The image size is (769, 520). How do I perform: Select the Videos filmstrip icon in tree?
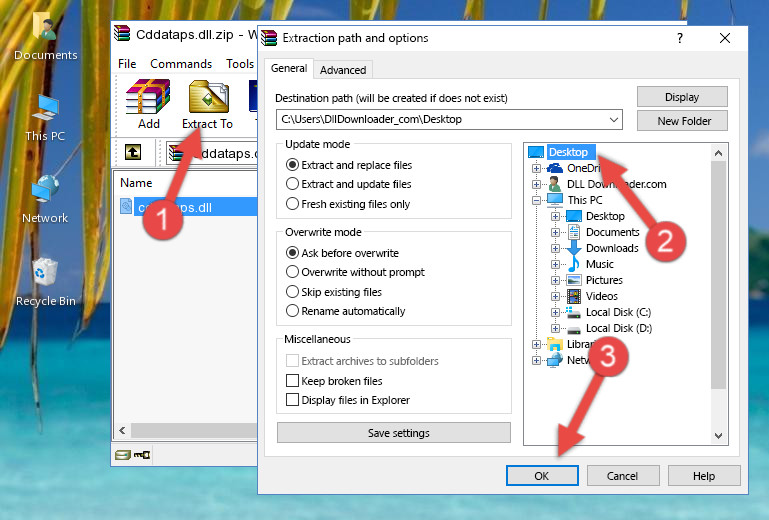(x=574, y=296)
